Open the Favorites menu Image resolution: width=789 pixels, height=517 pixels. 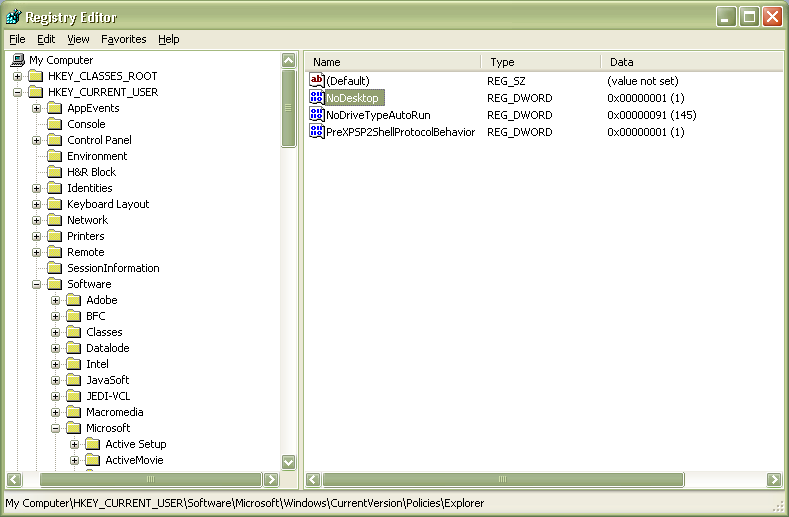123,39
